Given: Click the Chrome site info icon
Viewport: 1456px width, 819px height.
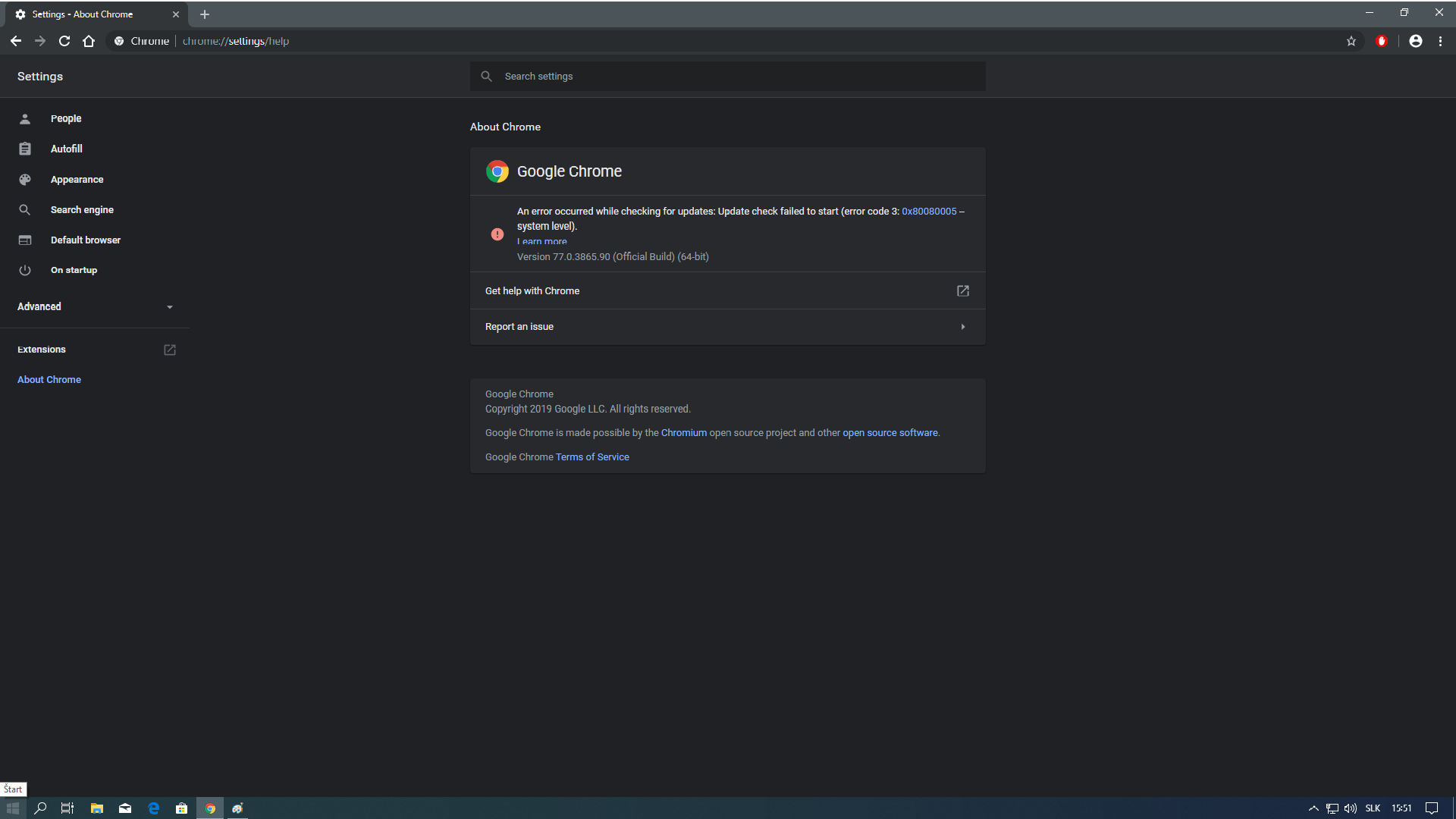Looking at the screenshot, I should pos(119,41).
